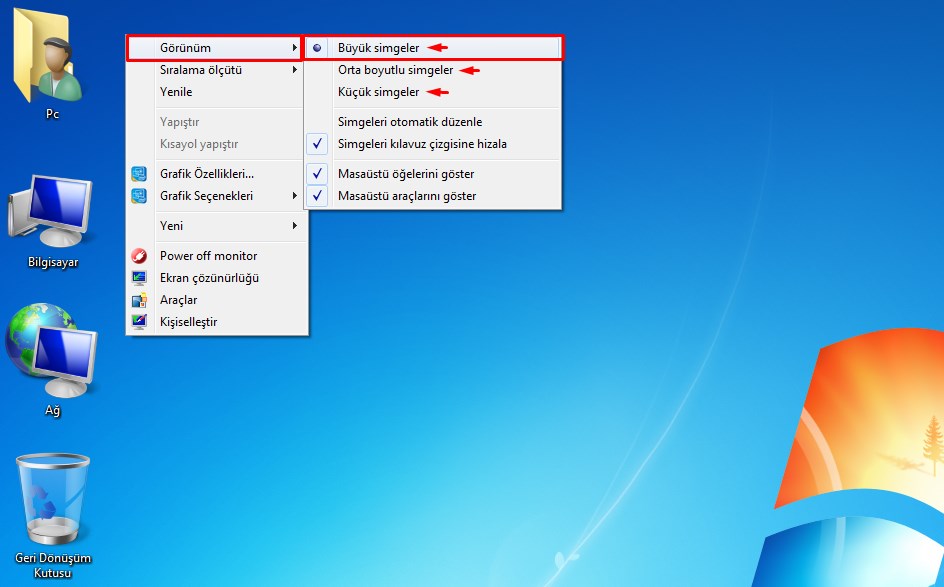Open the Pc user folder desktop icon
This screenshot has height=587, width=944.
[52, 60]
